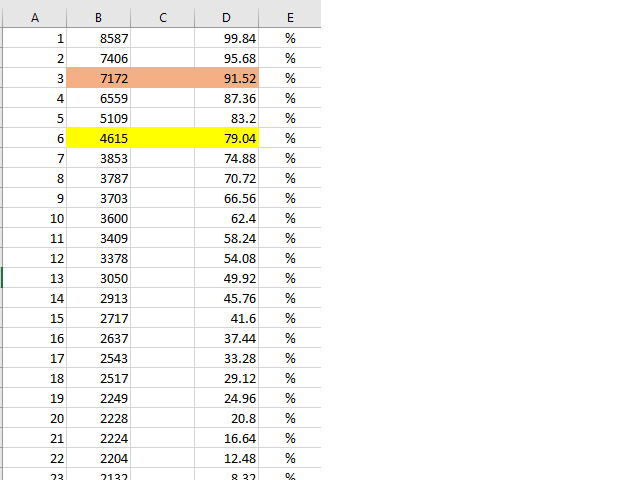
Task: Click cell with value 37.44
Action: 227,338
